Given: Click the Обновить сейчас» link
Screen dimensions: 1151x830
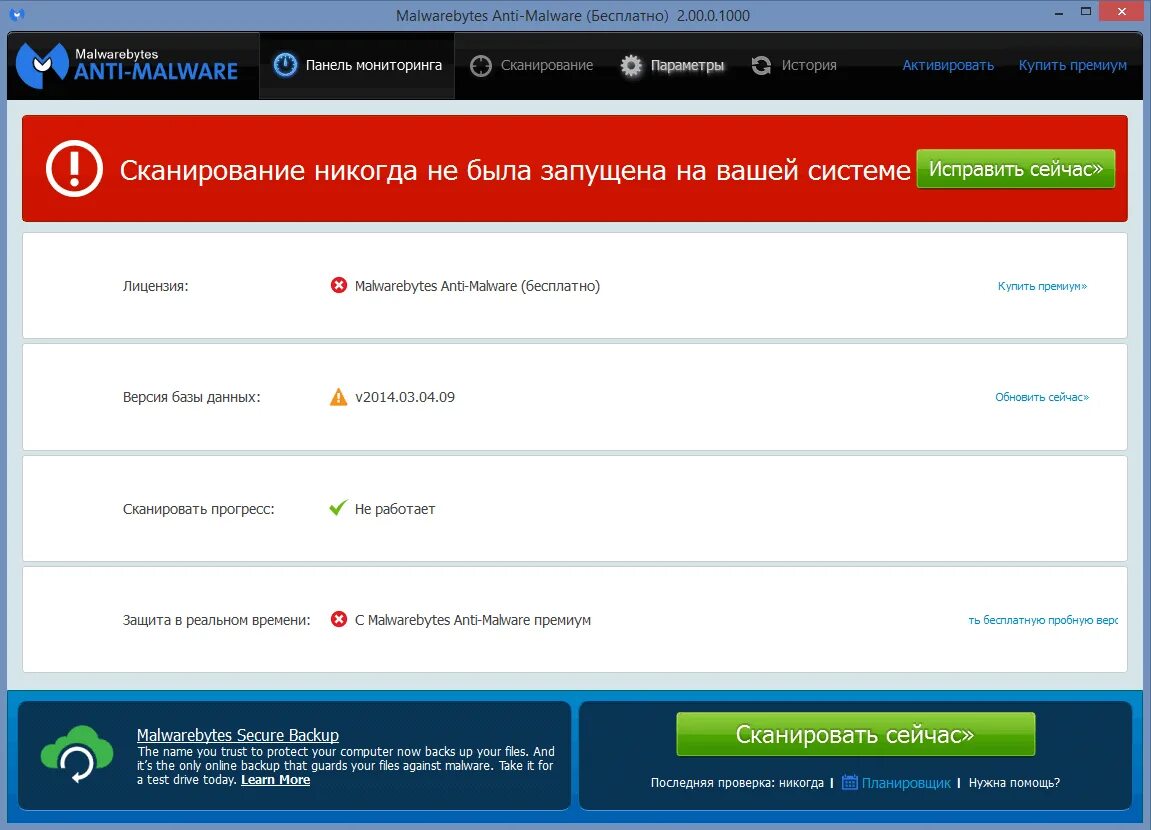Looking at the screenshot, I should tap(1042, 397).
